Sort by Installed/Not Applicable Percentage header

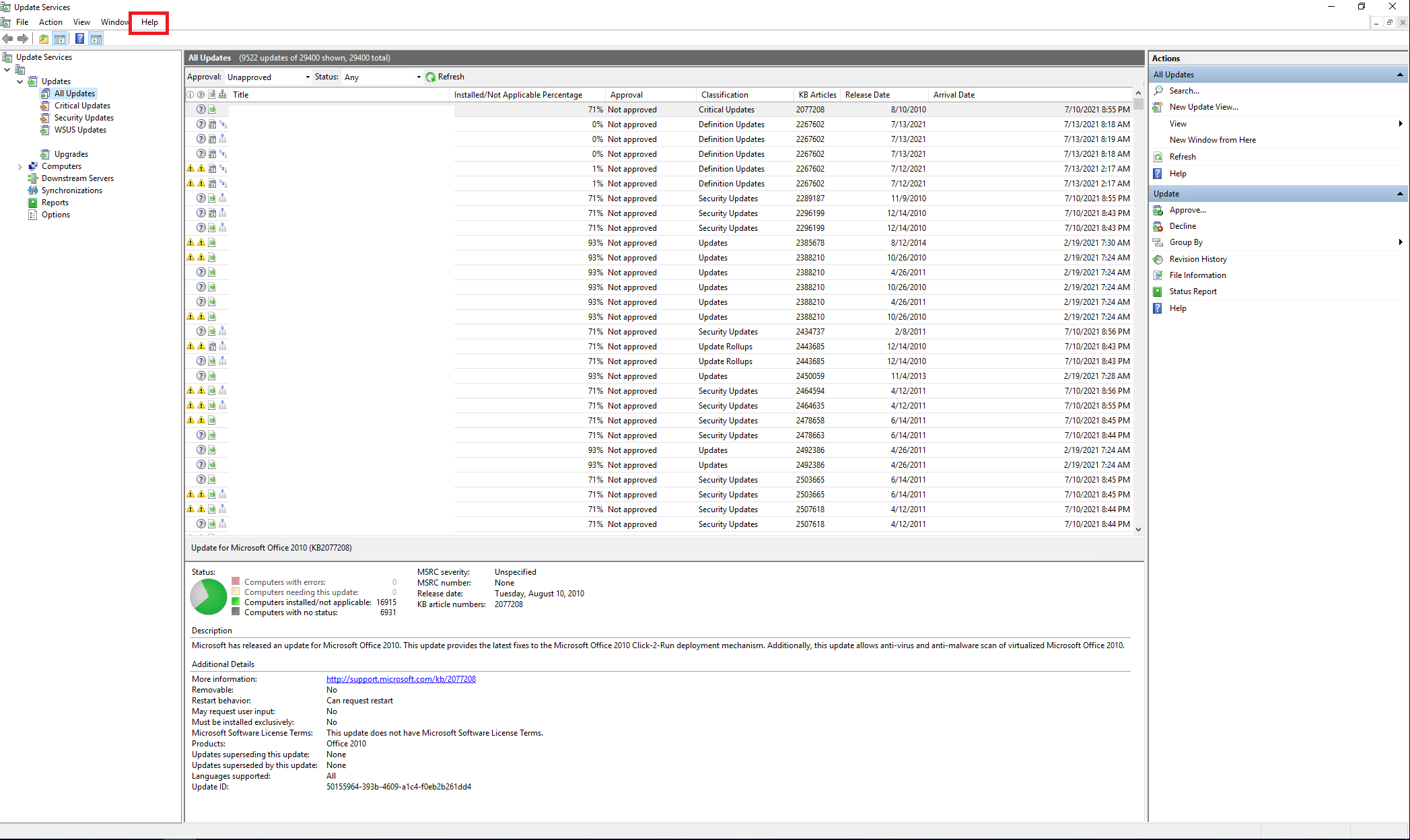coord(526,95)
